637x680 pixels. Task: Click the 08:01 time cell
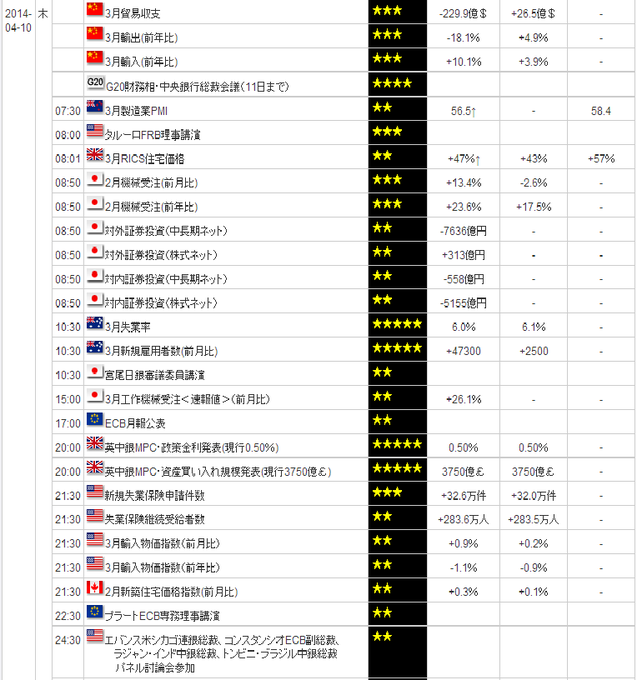[x=68, y=159]
